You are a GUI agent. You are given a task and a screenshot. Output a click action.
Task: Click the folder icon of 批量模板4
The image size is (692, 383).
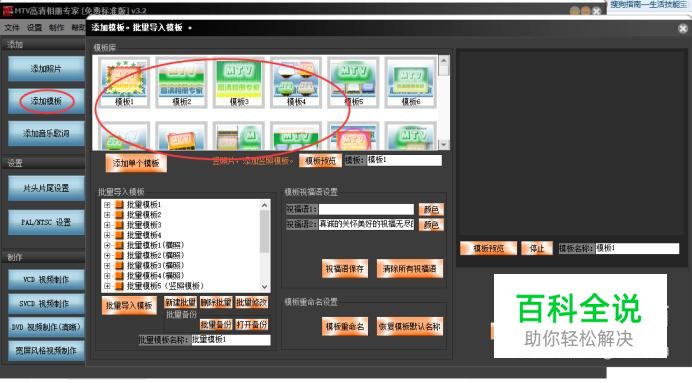pyautogui.click(x=119, y=235)
